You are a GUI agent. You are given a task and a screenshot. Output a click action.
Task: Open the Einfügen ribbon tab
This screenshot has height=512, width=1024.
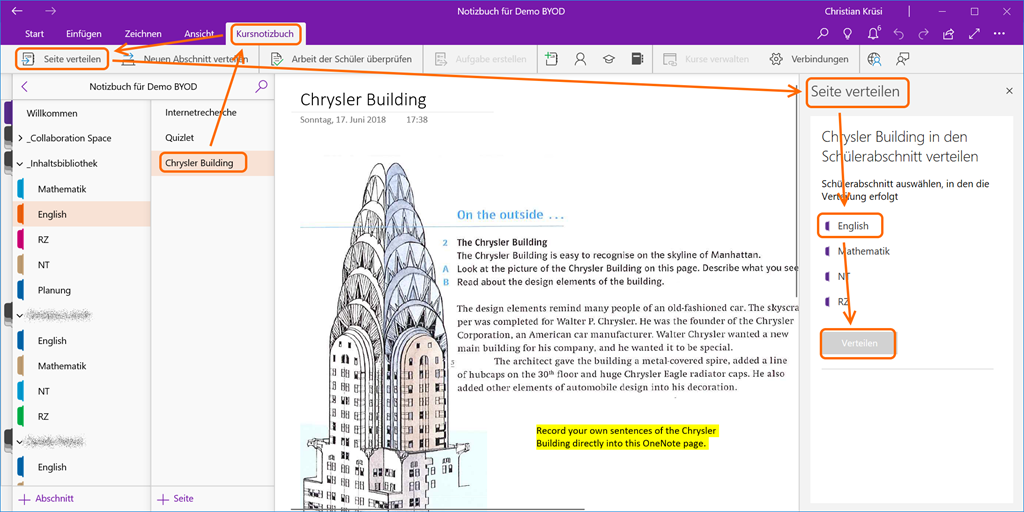[x=84, y=34]
